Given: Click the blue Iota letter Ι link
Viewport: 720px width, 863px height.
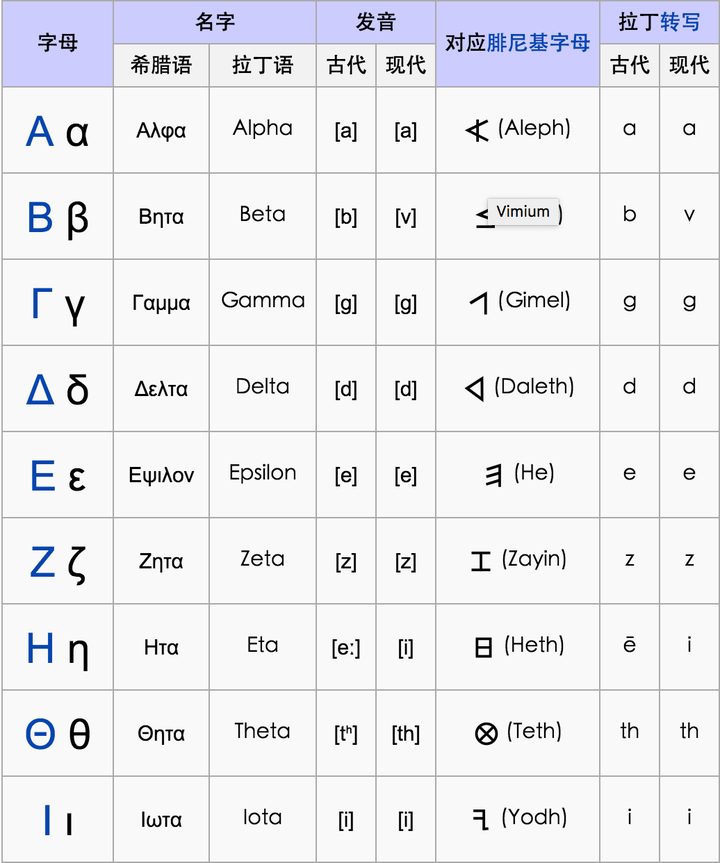Looking at the screenshot, I should [x=47, y=820].
